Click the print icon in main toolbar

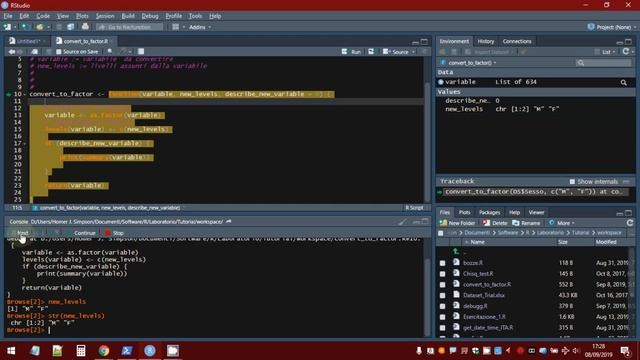85,27
